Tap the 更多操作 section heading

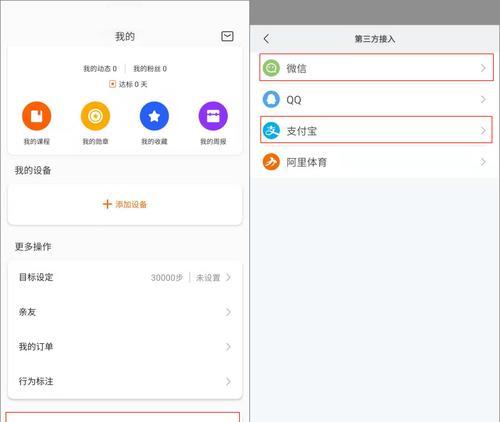(33, 247)
